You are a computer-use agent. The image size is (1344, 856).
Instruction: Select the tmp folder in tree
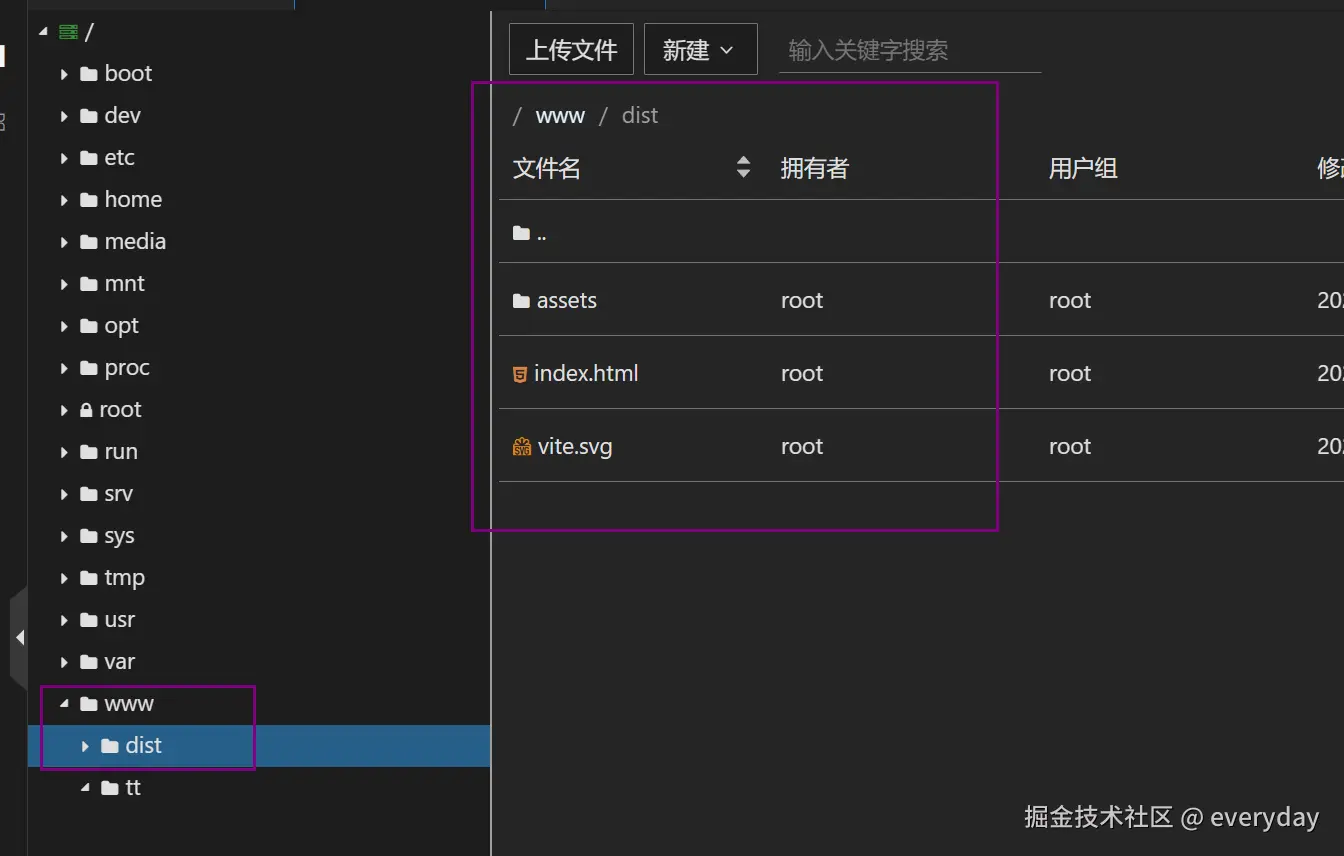[124, 577]
